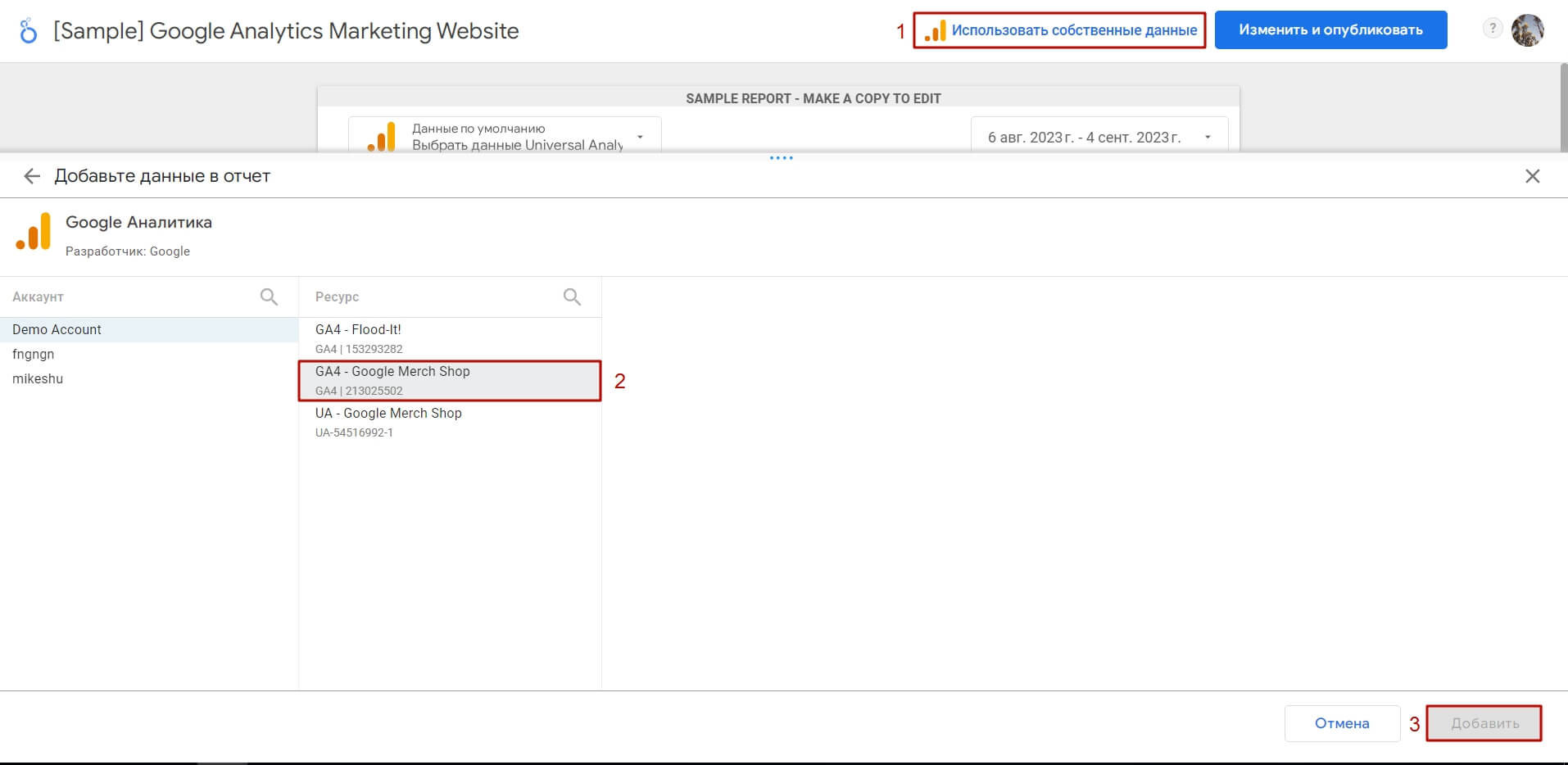Close the add data panel

point(1533,176)
